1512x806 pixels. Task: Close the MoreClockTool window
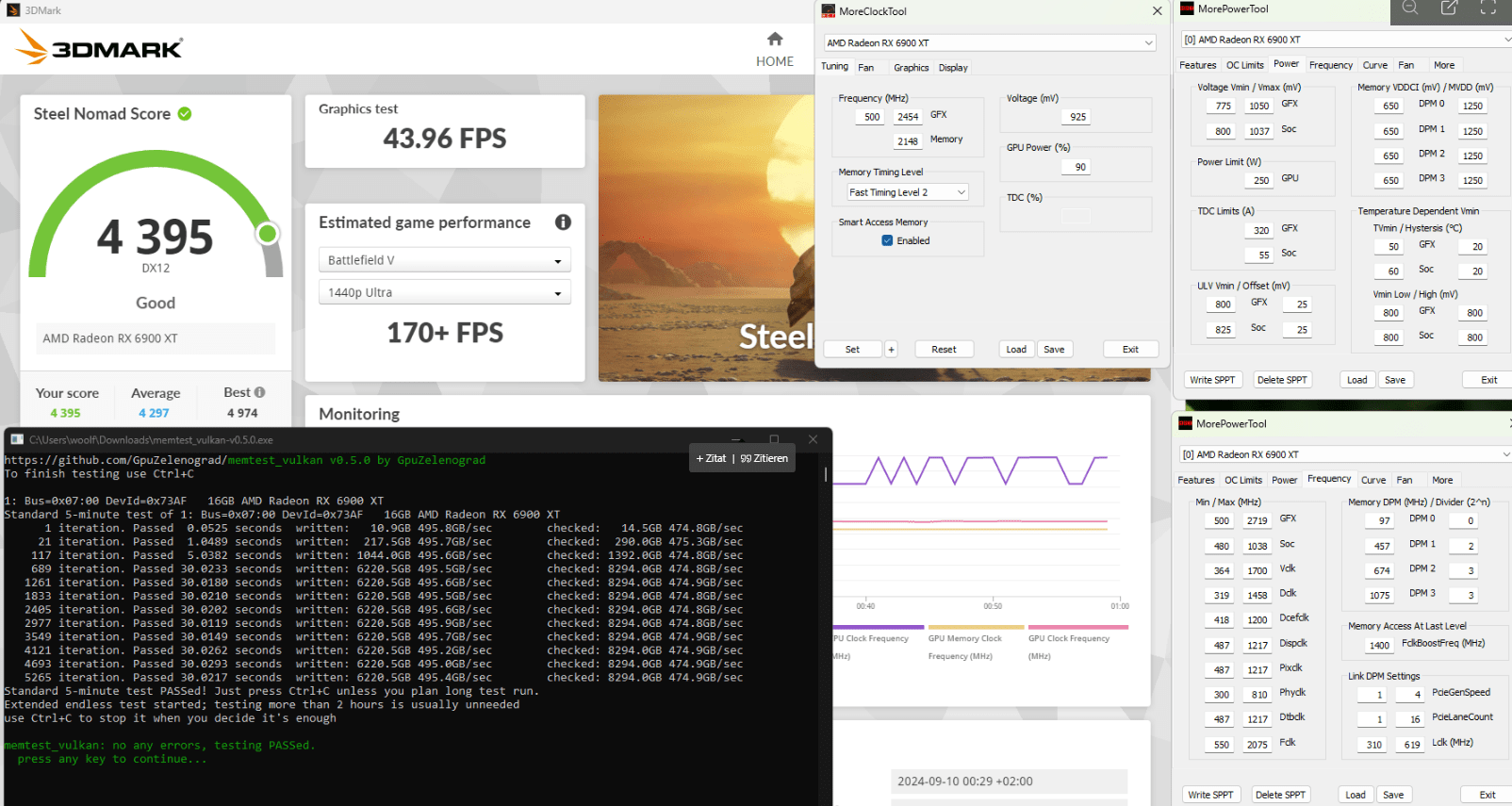(x=1158, y=11)
